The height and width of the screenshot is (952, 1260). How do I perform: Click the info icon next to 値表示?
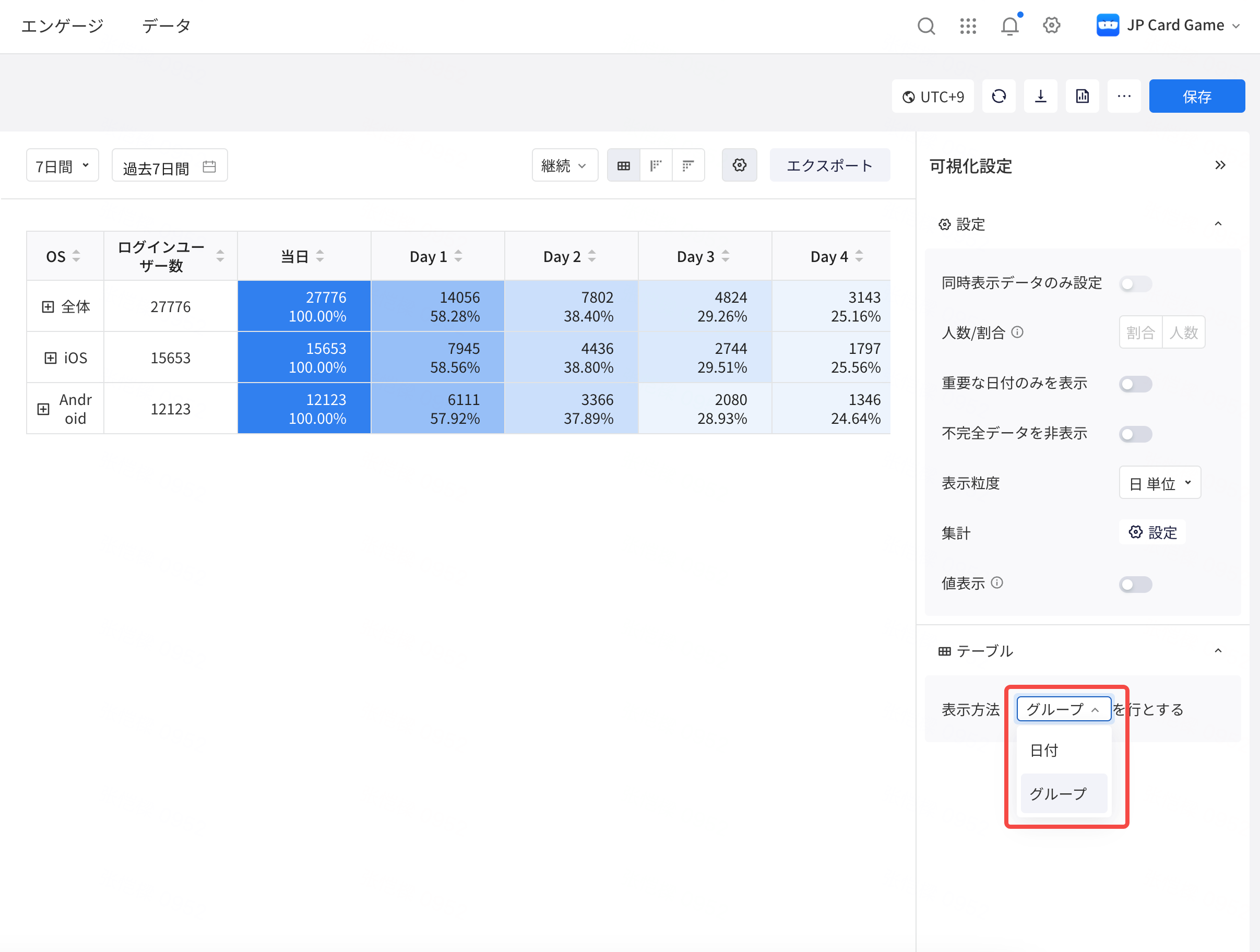[x=997, y=583]
